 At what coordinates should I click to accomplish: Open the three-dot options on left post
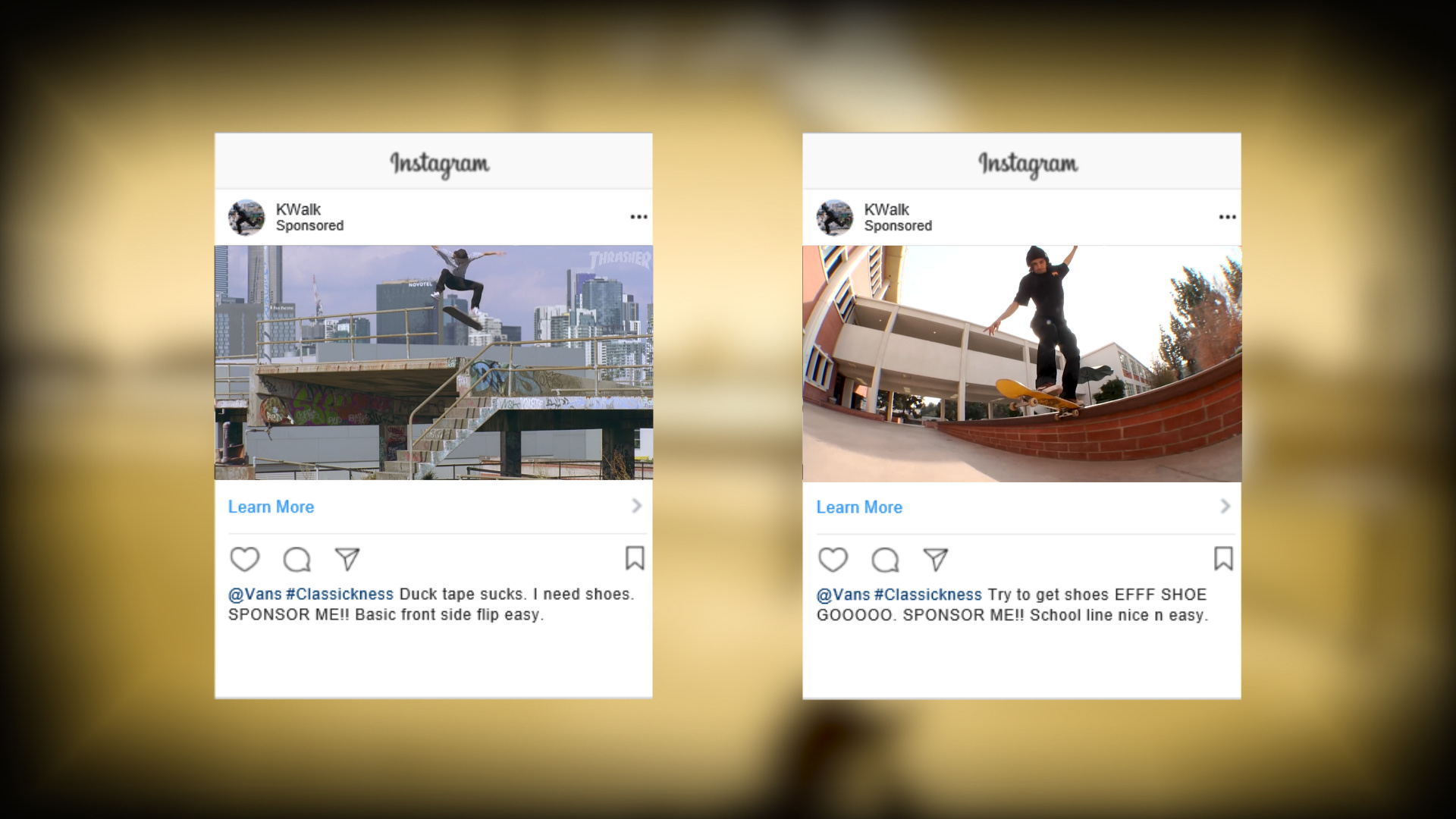coord(639,217)
